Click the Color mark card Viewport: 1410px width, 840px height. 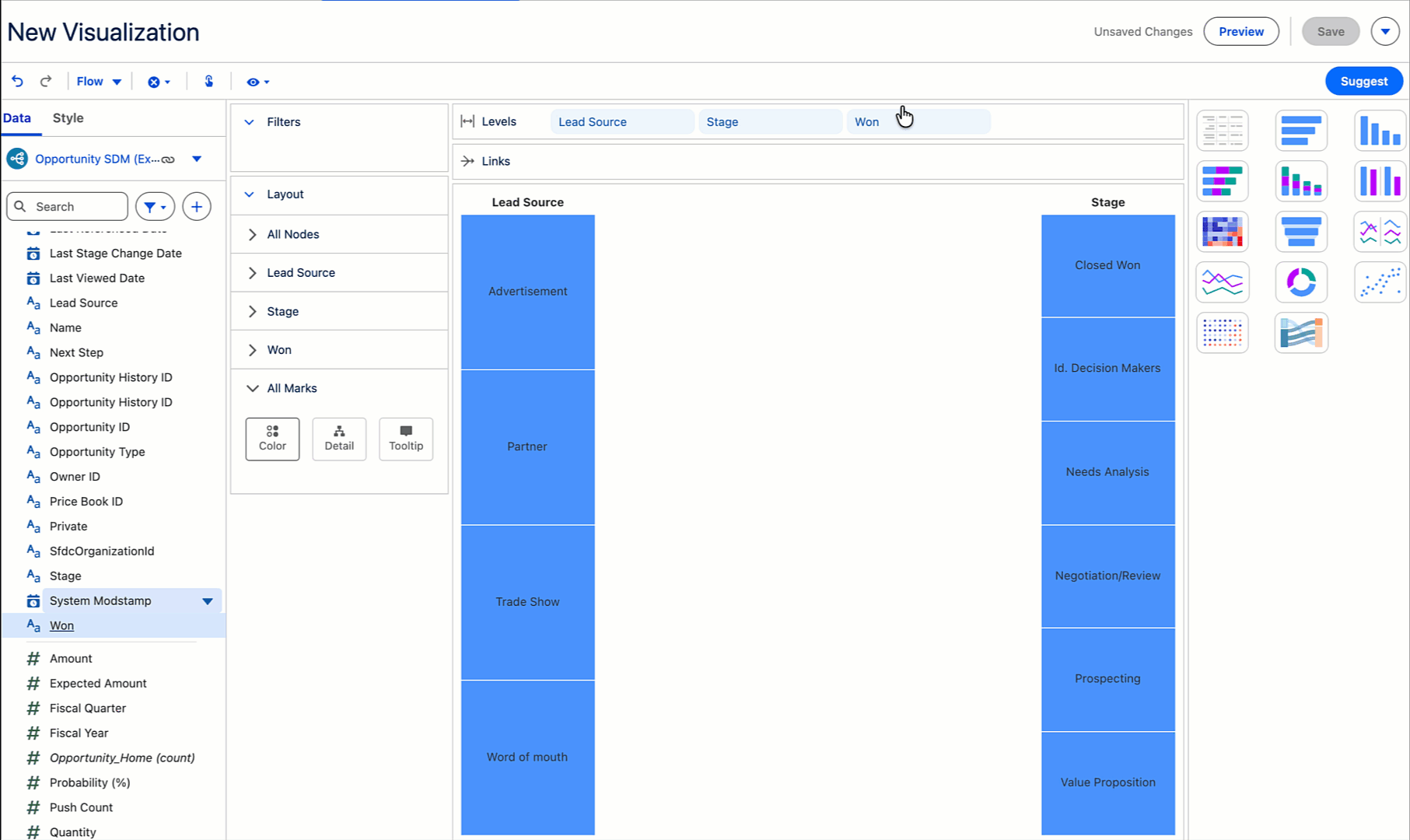coord(272,439)
